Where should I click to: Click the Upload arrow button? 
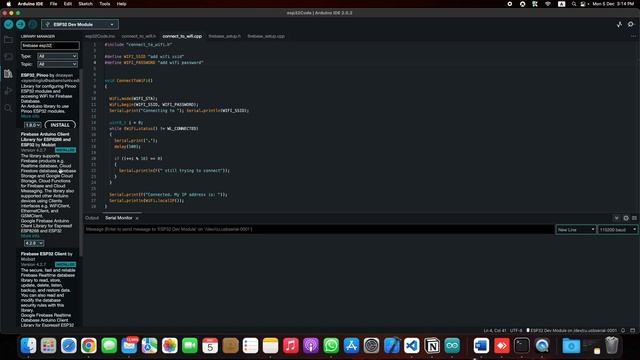coord(20,24)
